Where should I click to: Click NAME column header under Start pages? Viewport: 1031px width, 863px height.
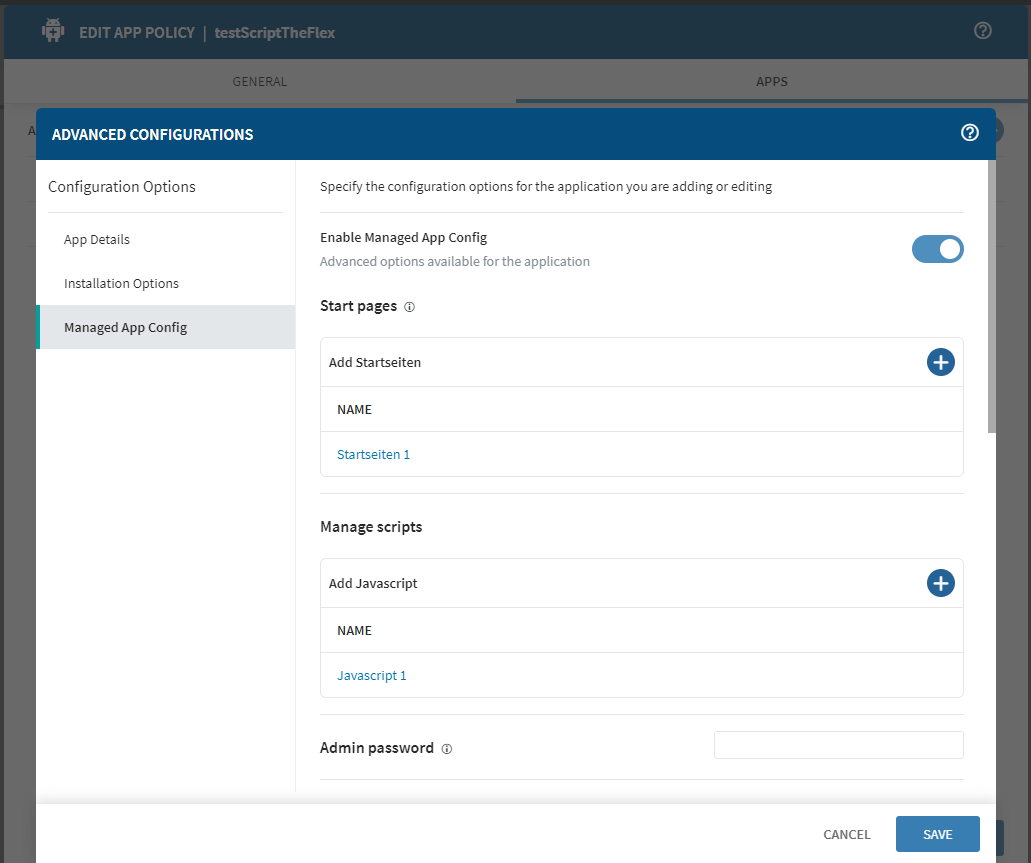coord(354,410)
